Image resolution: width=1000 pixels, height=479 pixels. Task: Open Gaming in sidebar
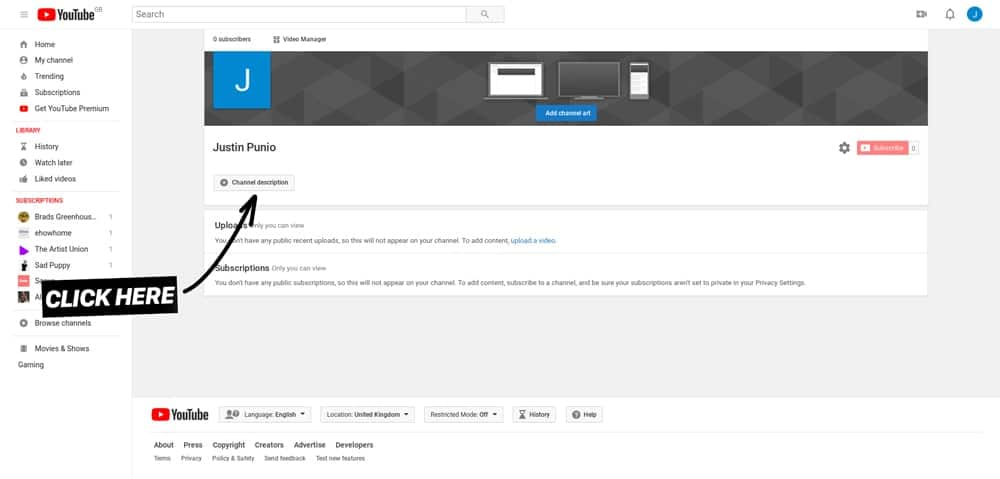tap(31, 365)
